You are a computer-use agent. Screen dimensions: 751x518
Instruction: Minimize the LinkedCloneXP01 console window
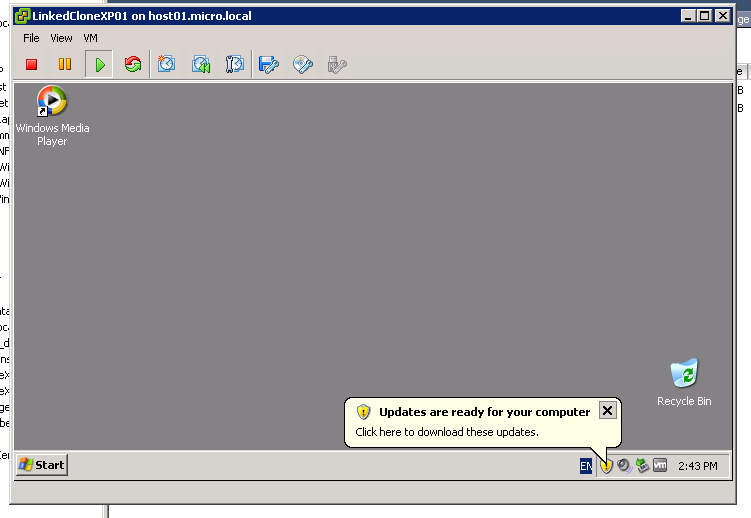pyautogui.click(x=688, y=16)
